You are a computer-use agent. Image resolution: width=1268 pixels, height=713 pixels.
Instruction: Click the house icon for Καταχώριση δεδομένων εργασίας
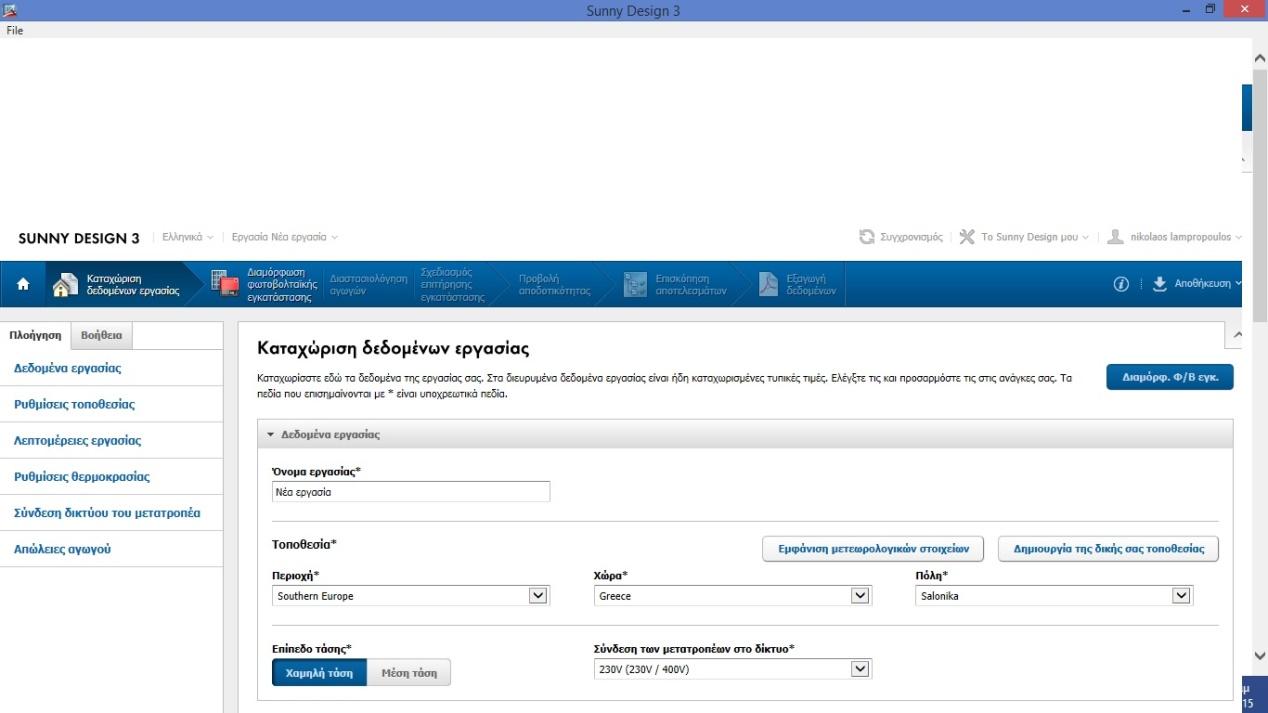[66, 285]
